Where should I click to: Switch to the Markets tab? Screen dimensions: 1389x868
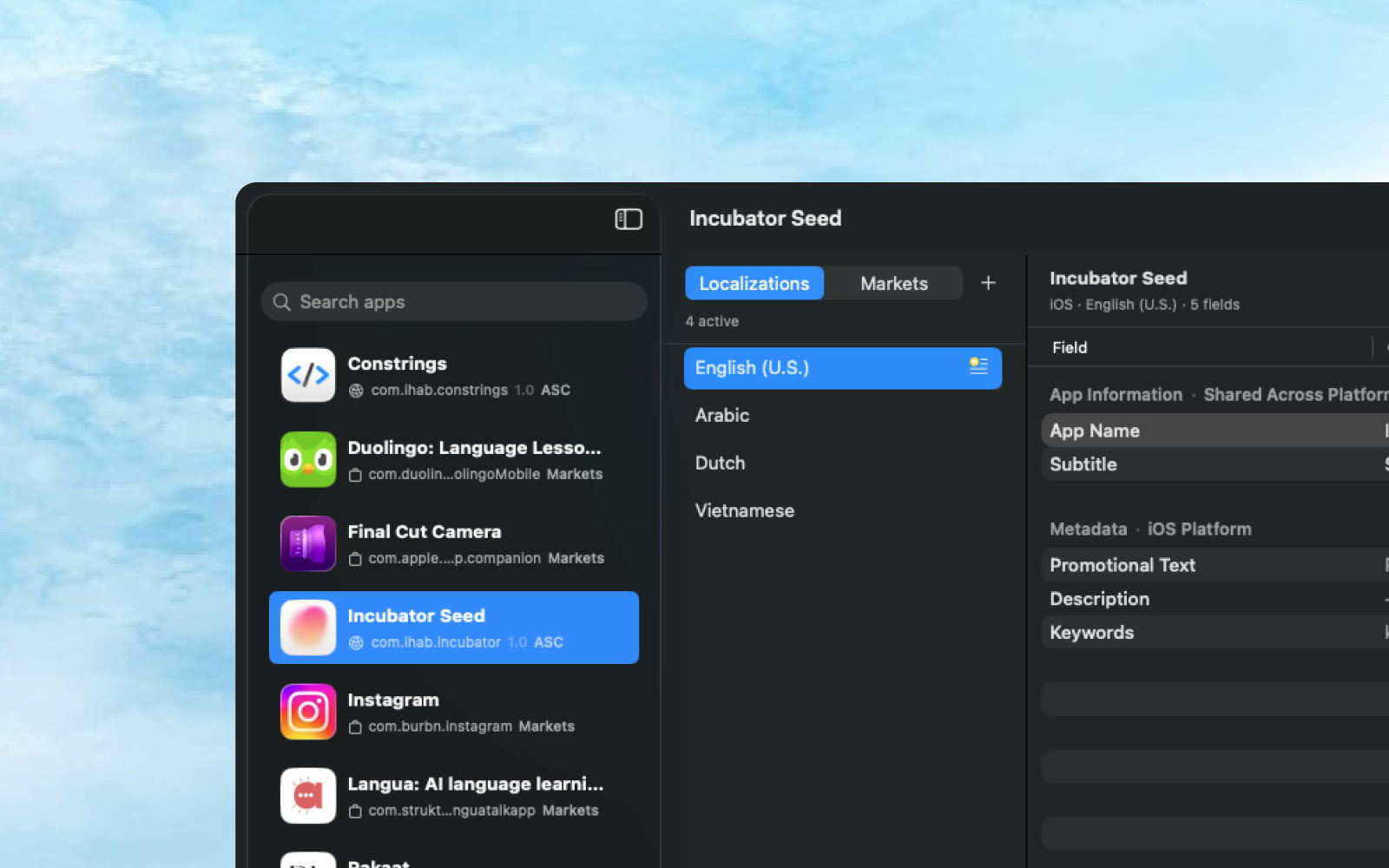[894, 283]
